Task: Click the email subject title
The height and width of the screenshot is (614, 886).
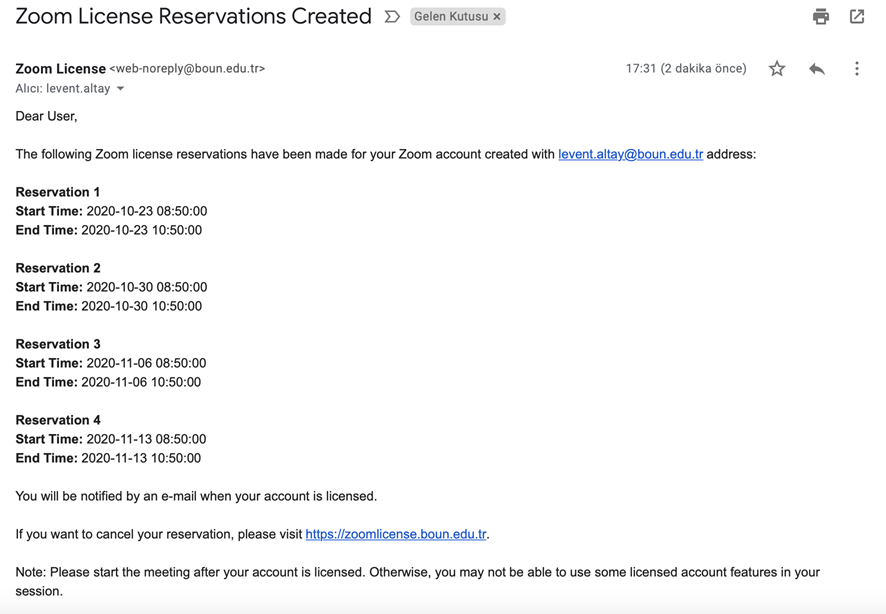Action: click(193, 17)
